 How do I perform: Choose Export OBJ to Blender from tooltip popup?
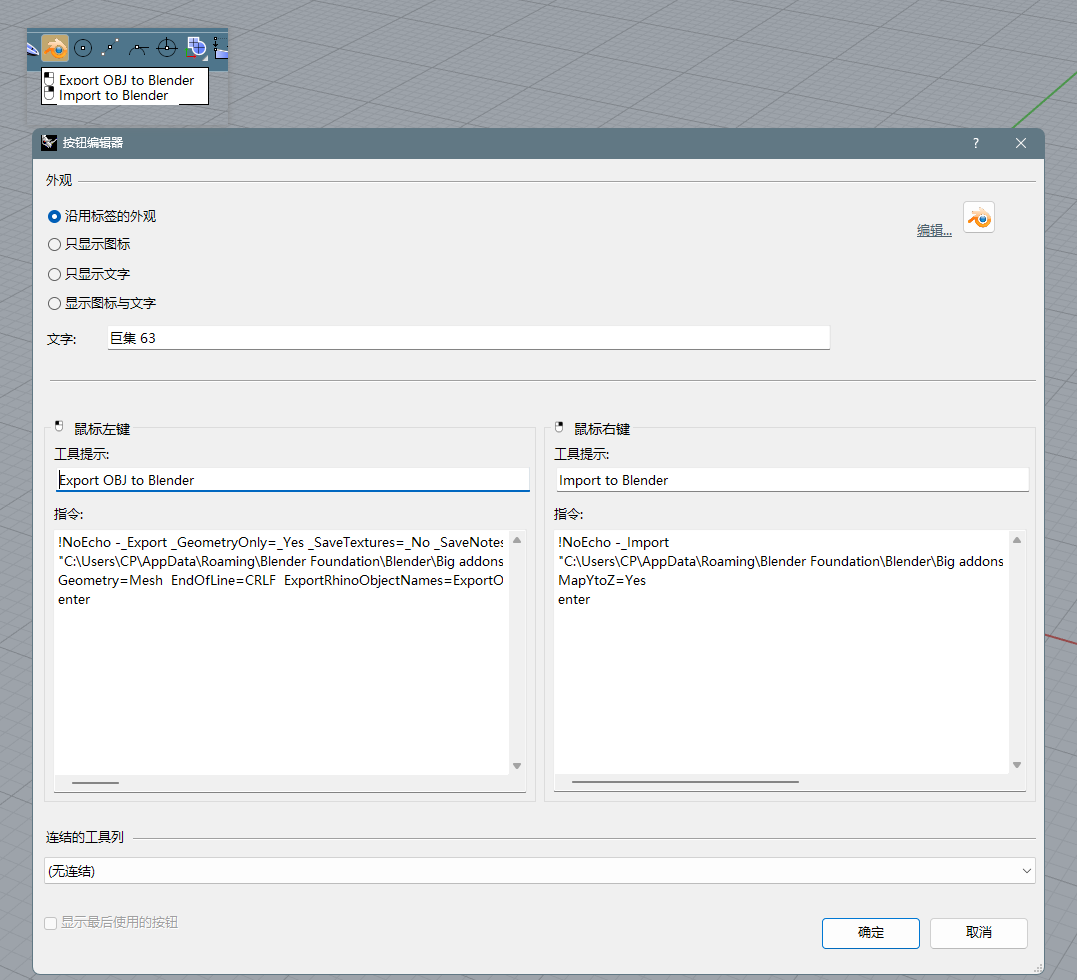pos(126,80)
